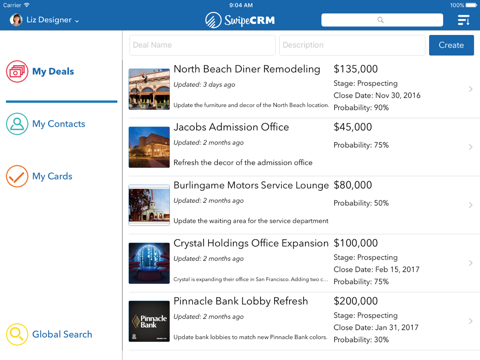Open the My Deals stacked cards icon
Screen dimensions: 480x360
(17, 71)
